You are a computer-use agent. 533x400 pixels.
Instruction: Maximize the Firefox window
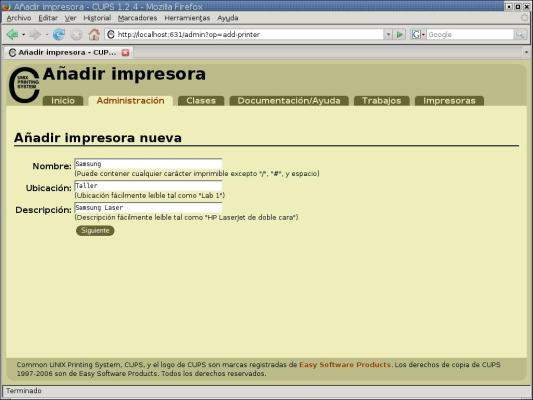click(518, 6)
